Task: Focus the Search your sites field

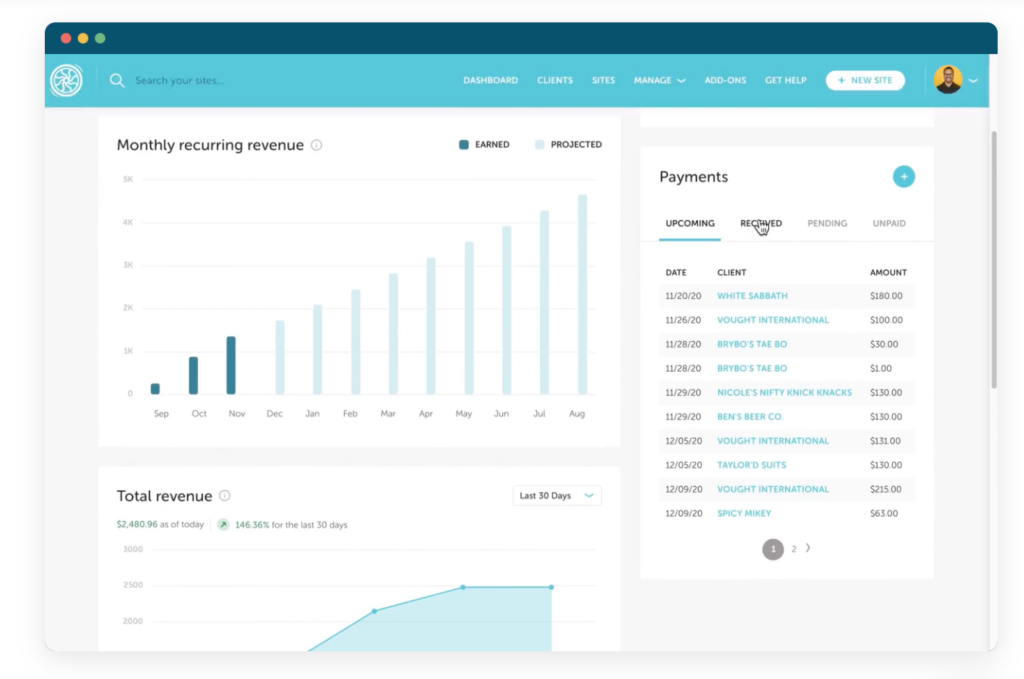Action: pos(180,80)
